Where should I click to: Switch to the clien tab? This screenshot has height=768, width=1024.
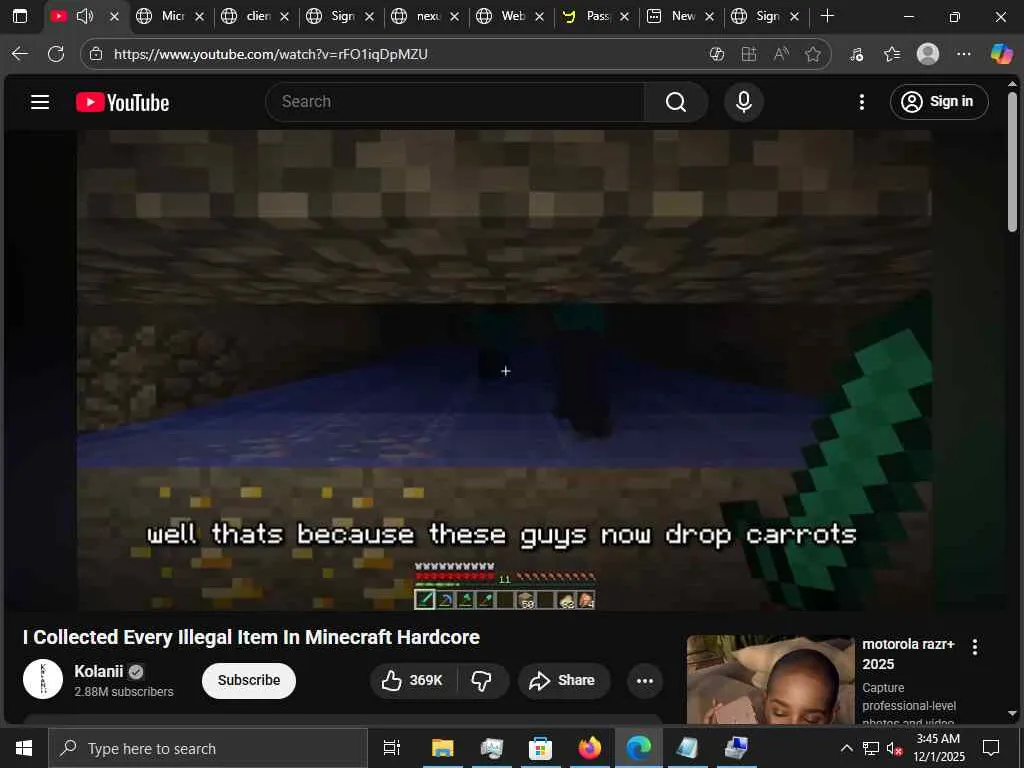(258, 16)
